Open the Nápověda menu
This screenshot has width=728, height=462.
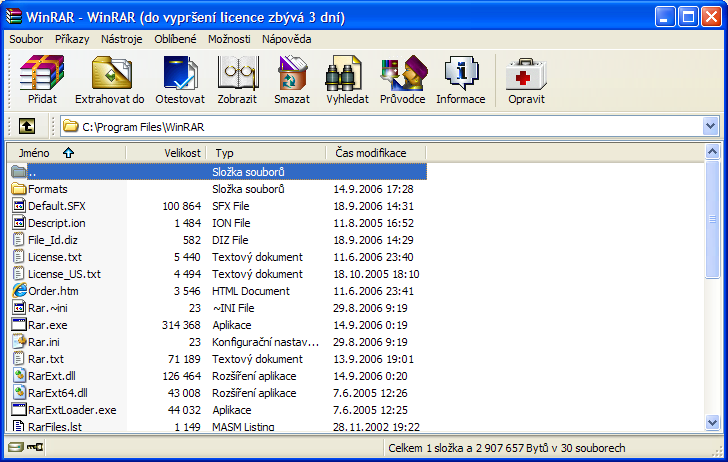point(286,39)
